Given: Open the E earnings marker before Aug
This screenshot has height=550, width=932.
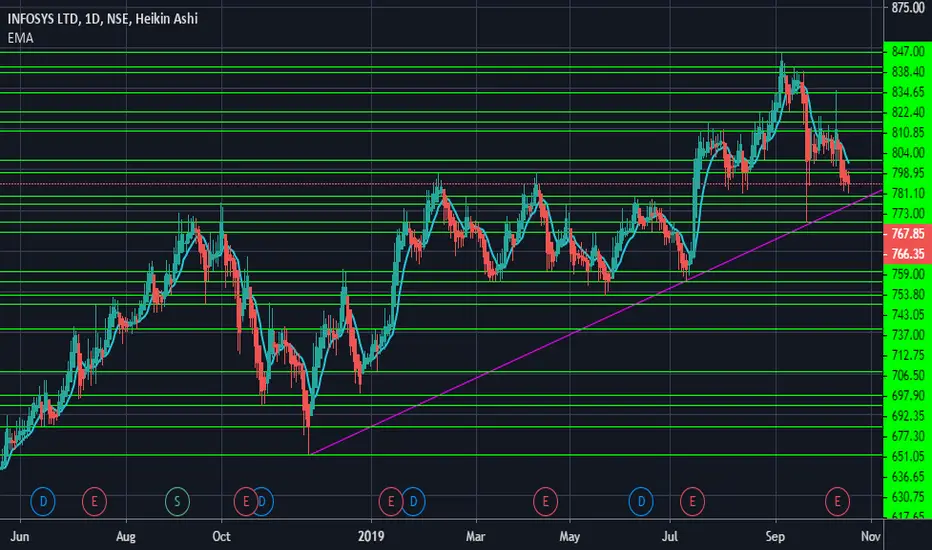Looking at the screenshot, I should pos(94,501).
